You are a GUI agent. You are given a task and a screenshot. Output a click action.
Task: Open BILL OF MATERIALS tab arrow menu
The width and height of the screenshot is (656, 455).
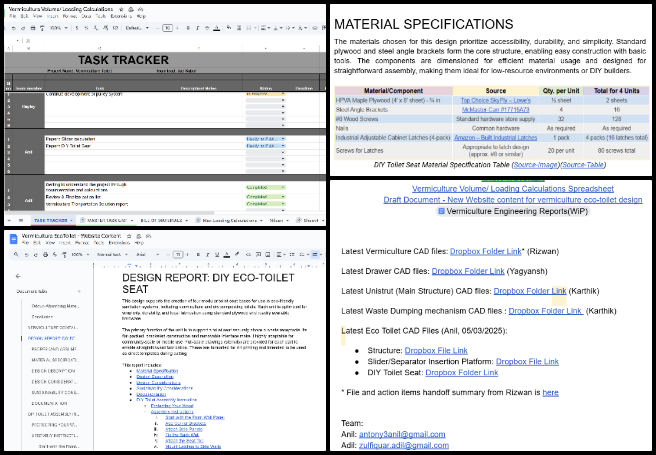pos(187,220)
